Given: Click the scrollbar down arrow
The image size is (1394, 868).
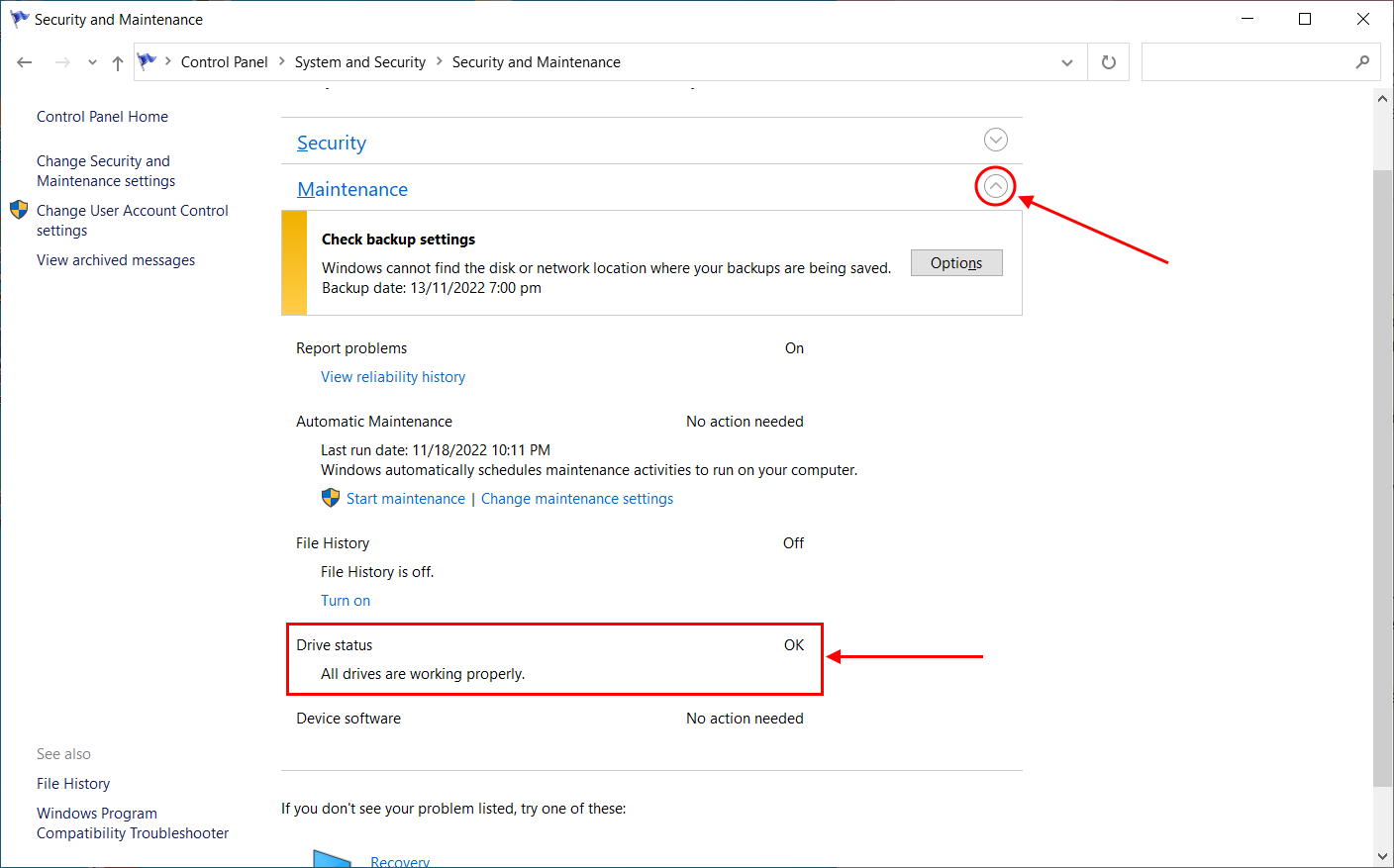Looking at the screenshot, I should (x=1383, y=856).
